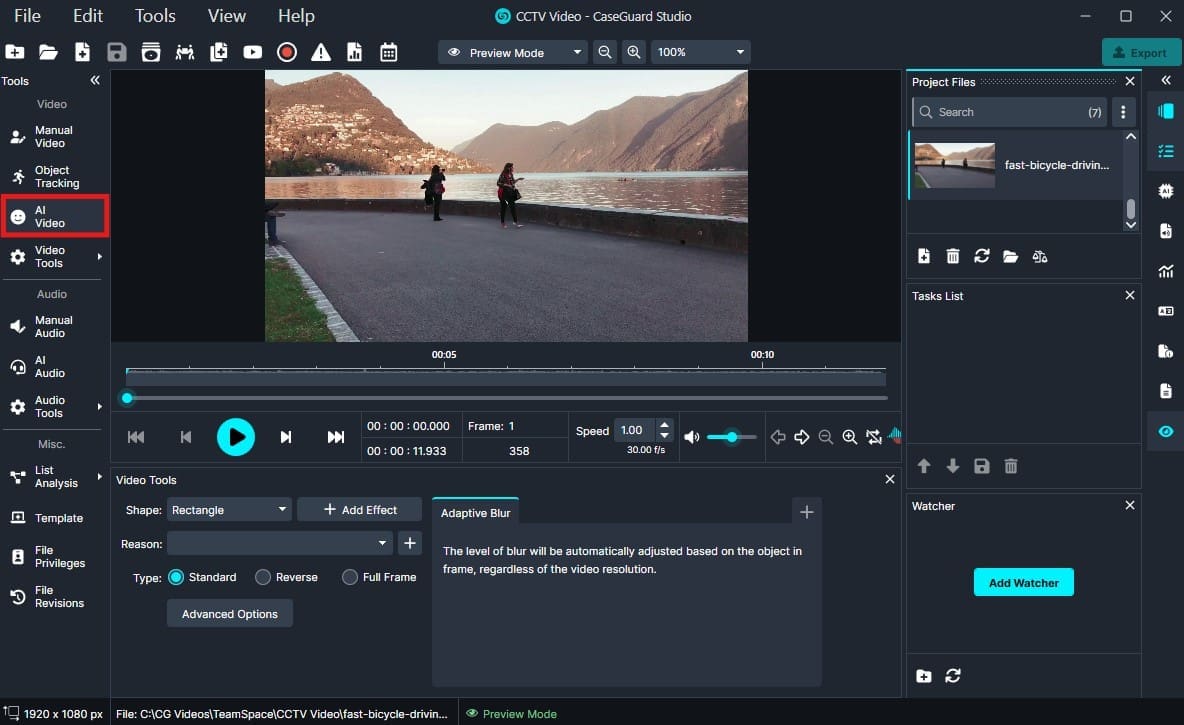Open the YouTube import icon

[252, 52]
